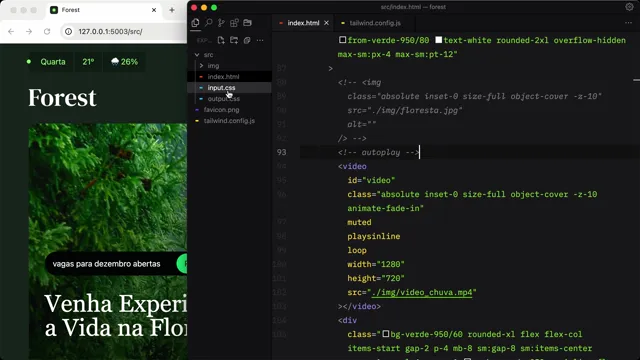
Task: Open explorer's more actions ellipsis
Action: coord(260,40)
